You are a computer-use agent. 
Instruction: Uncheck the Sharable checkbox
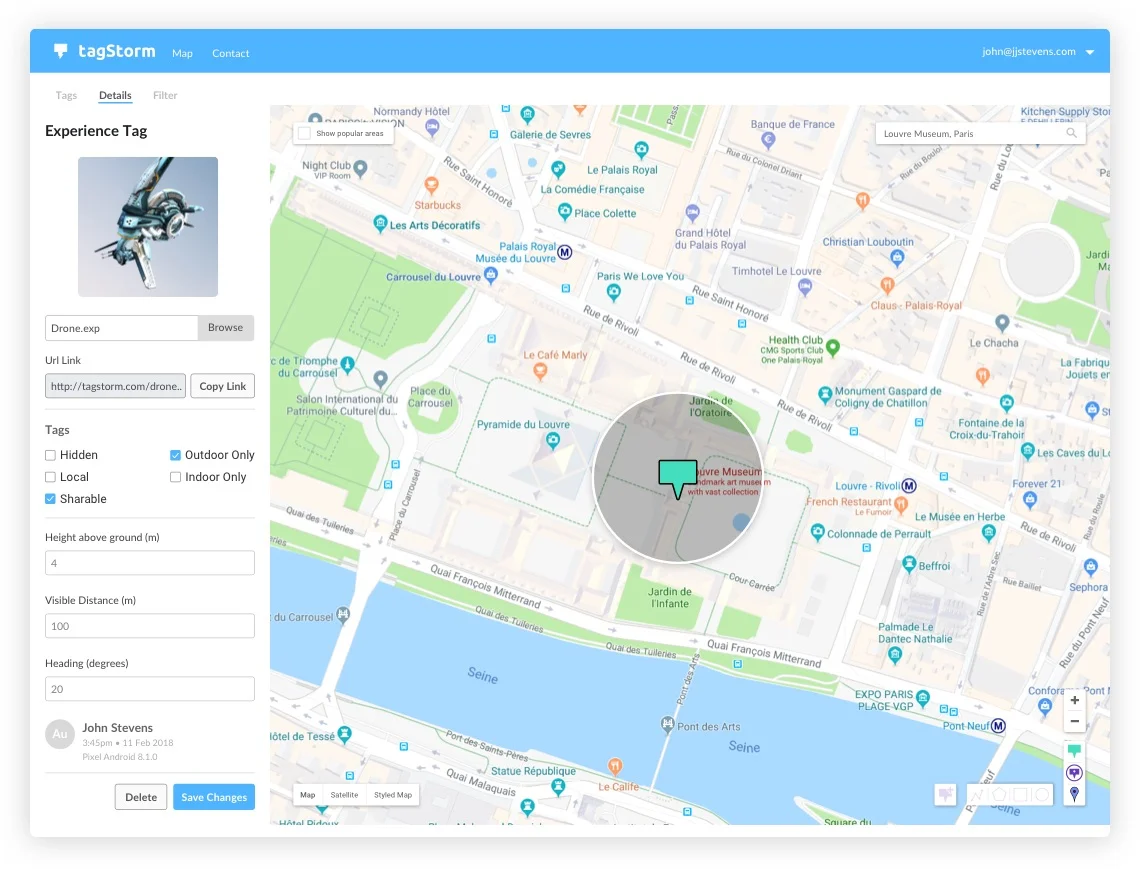(x=50, y=499)
